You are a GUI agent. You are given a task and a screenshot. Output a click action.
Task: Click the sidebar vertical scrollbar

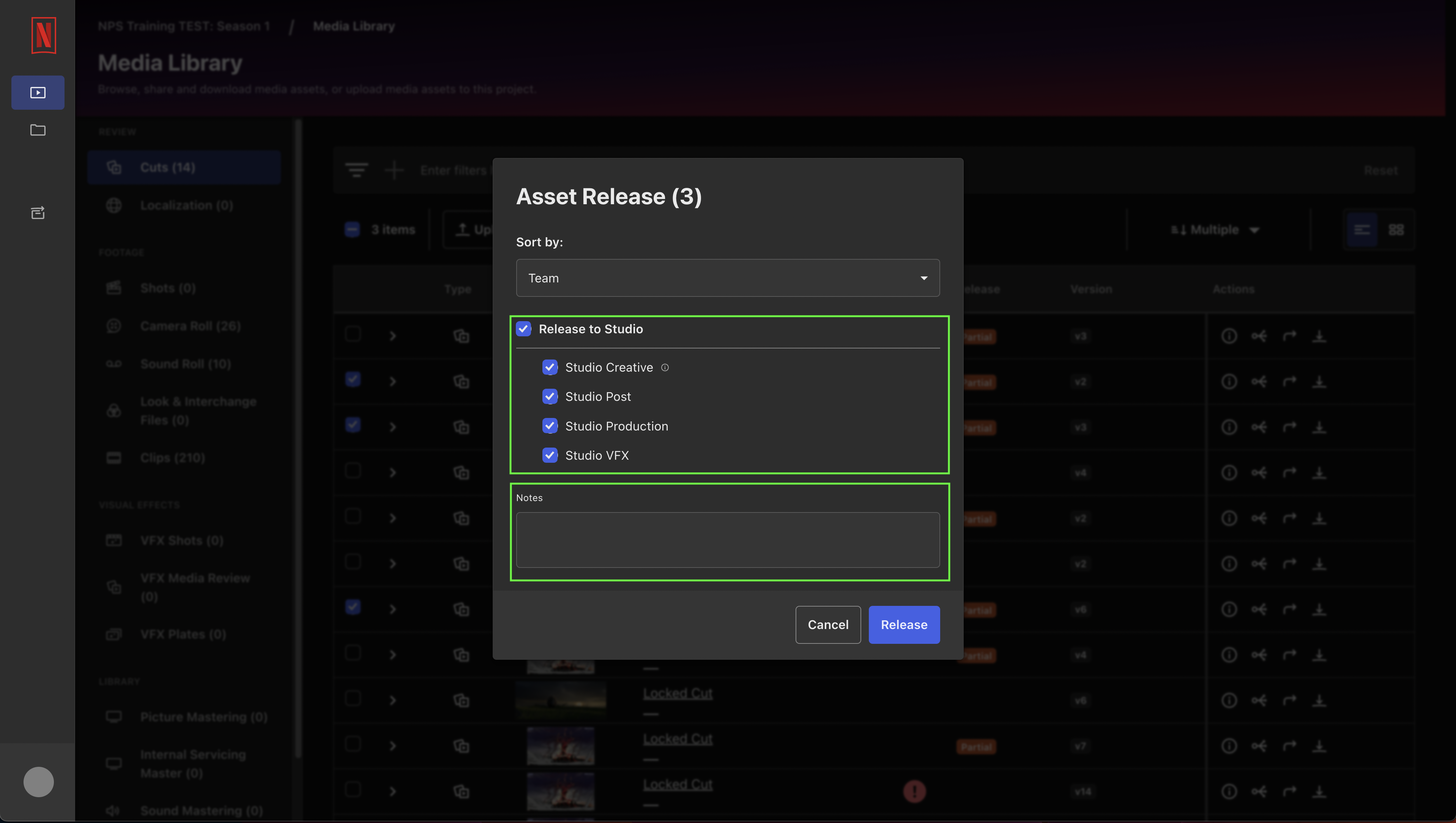[298, 438]
